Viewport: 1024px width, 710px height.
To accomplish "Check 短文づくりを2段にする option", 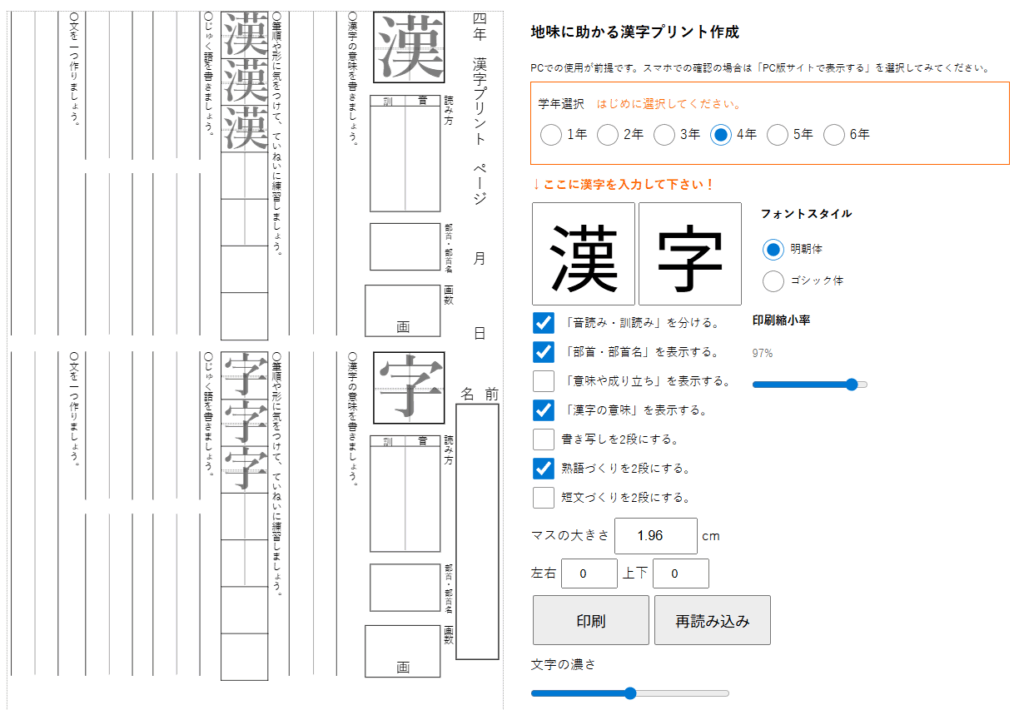I will (x=544, y=497).
